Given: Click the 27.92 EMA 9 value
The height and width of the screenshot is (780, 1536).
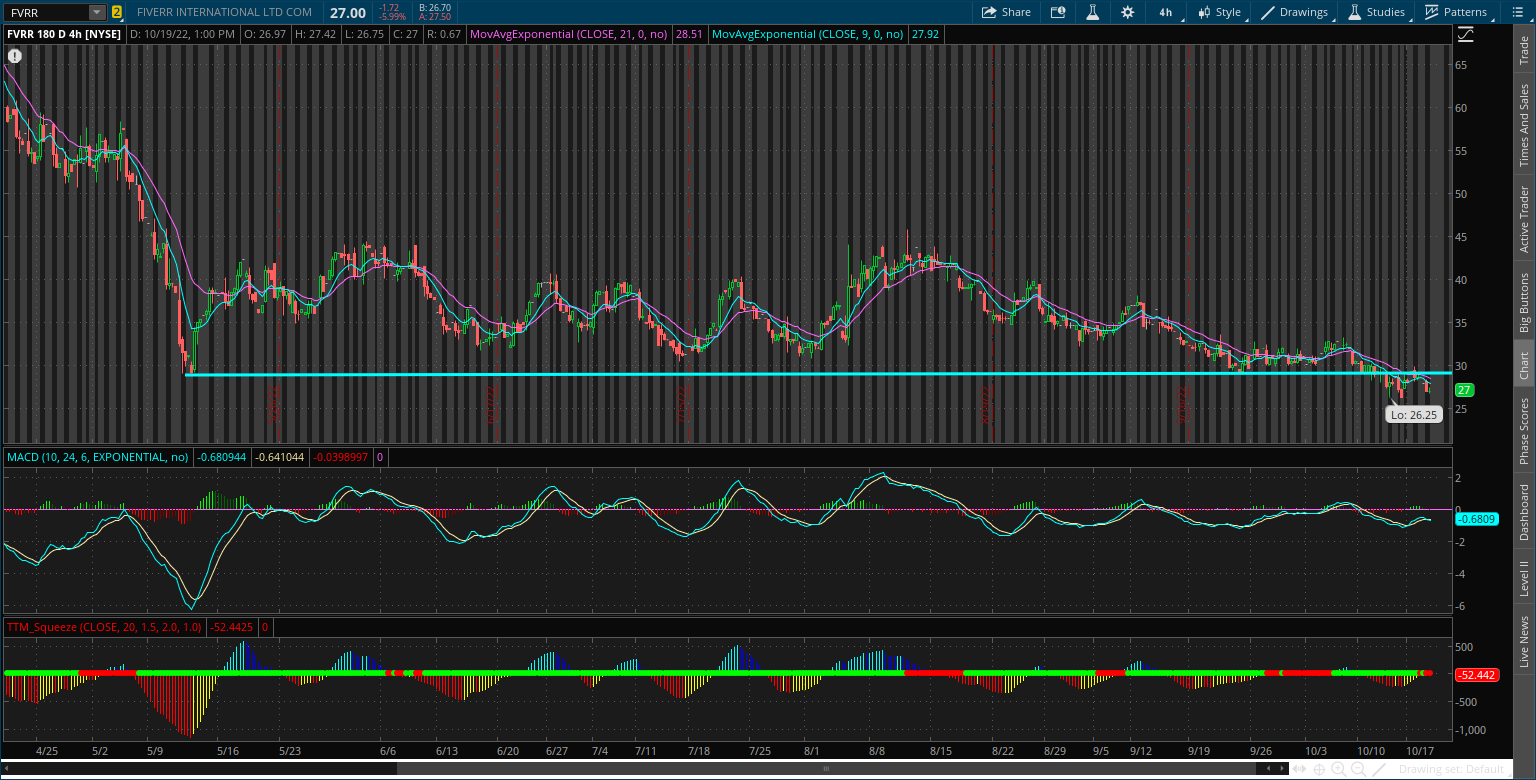Looking at the screenshot, I should [925, 34].
